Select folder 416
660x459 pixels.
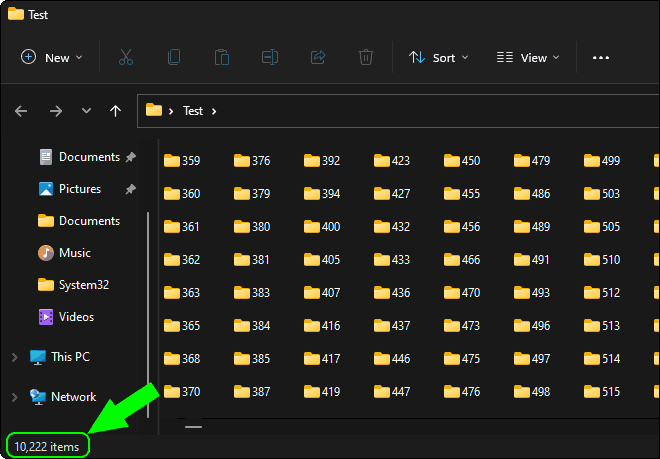(322, 326)
